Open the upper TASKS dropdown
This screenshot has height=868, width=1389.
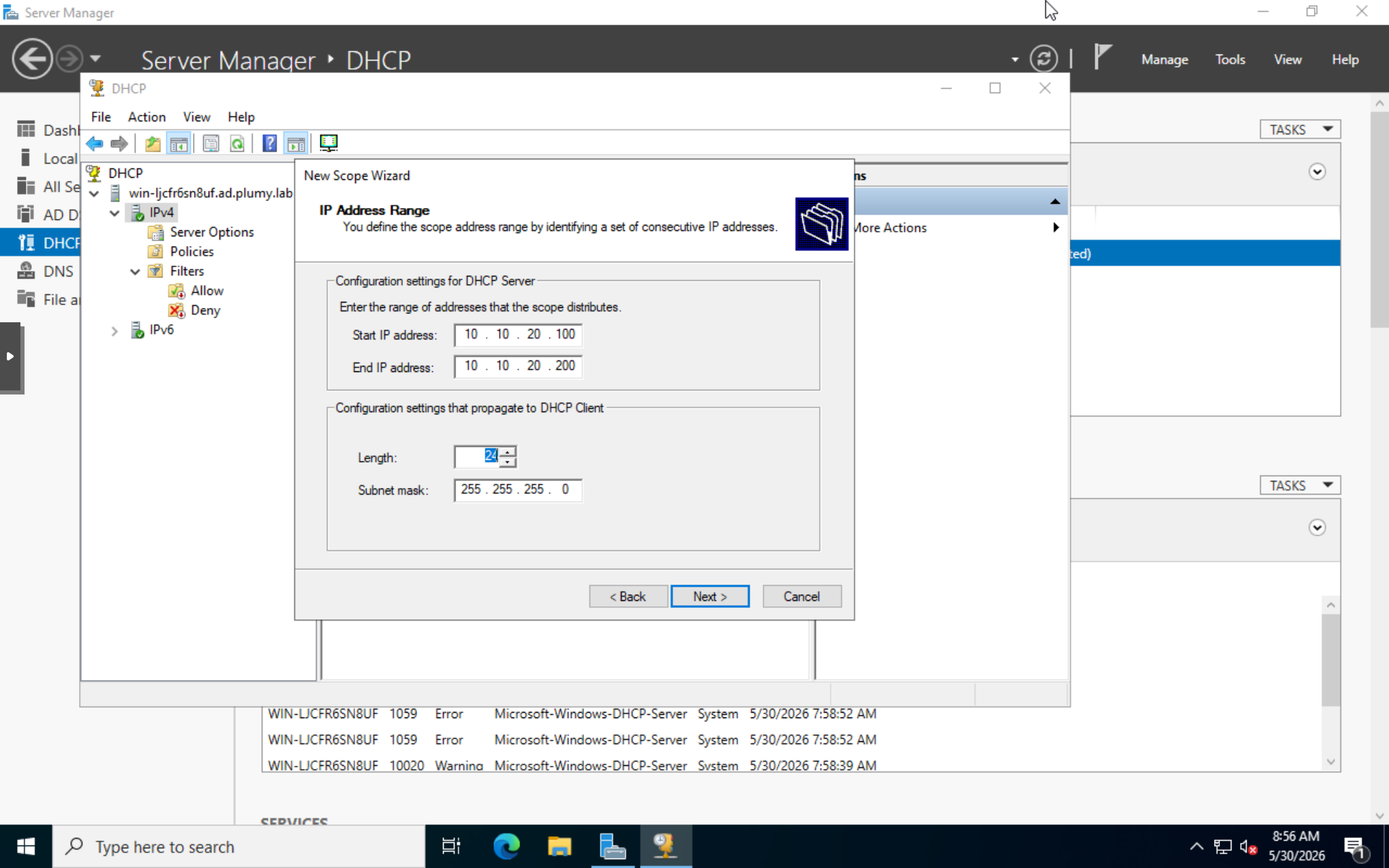(x=1300, y=129)
